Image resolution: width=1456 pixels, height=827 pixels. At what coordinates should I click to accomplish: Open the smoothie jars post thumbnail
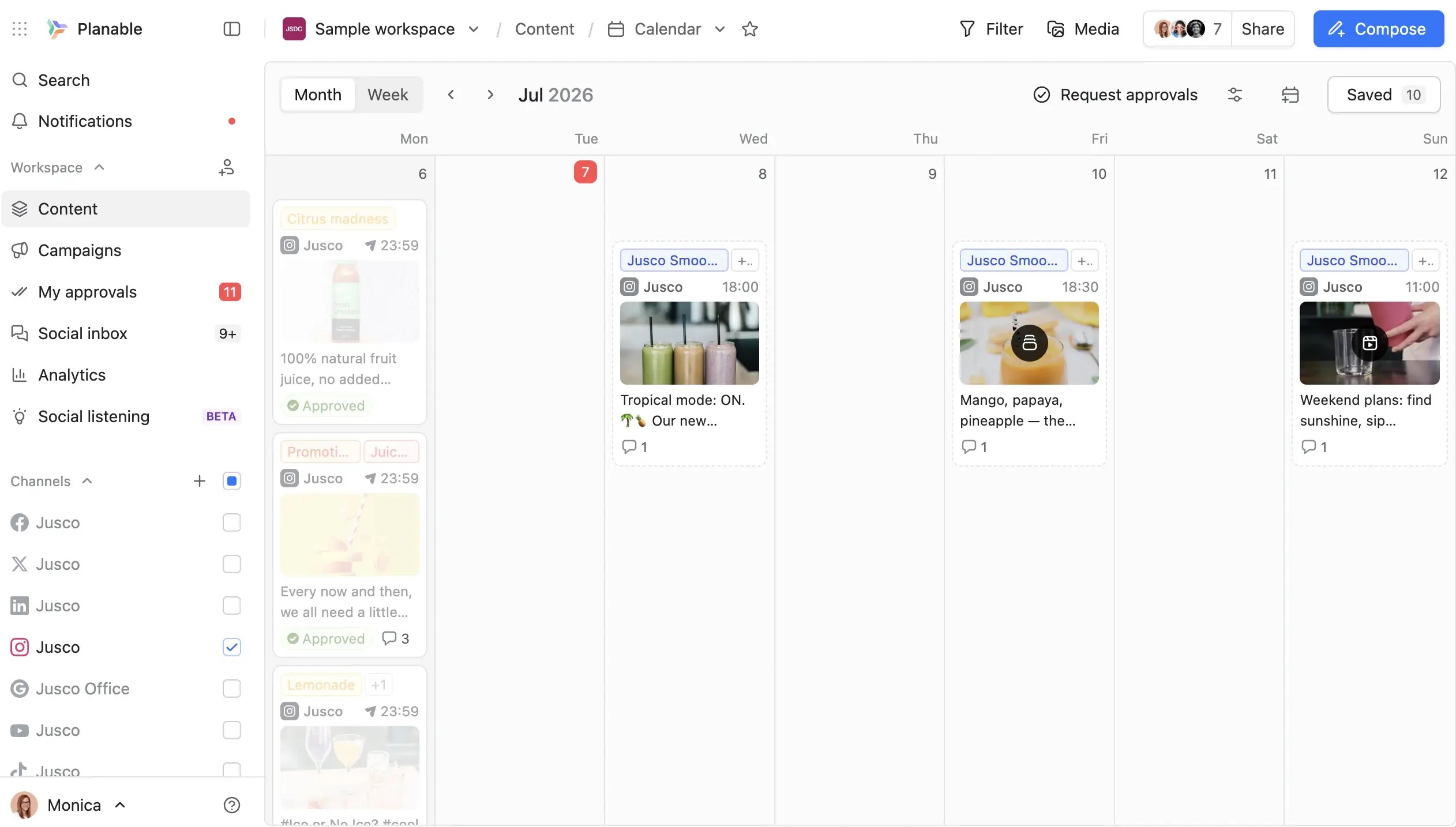689,343
